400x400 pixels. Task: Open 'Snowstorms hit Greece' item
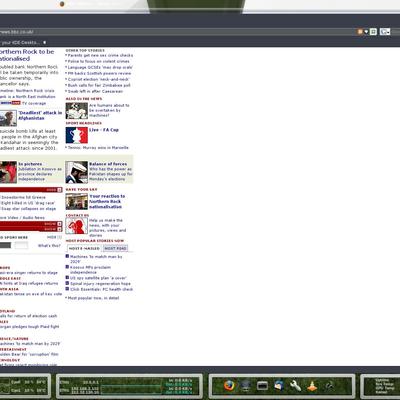(x=23, y=197)
